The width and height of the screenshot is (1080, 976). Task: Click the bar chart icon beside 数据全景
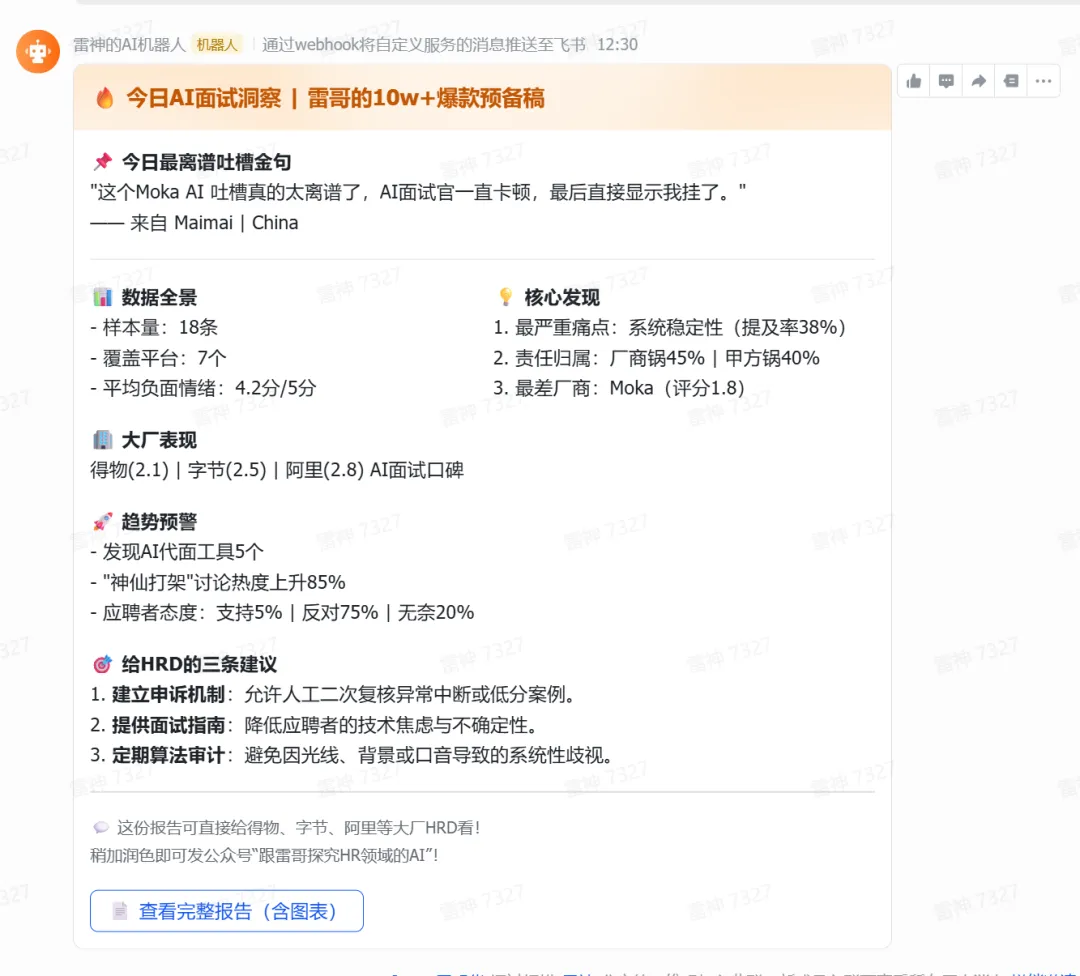pos(103,297)
